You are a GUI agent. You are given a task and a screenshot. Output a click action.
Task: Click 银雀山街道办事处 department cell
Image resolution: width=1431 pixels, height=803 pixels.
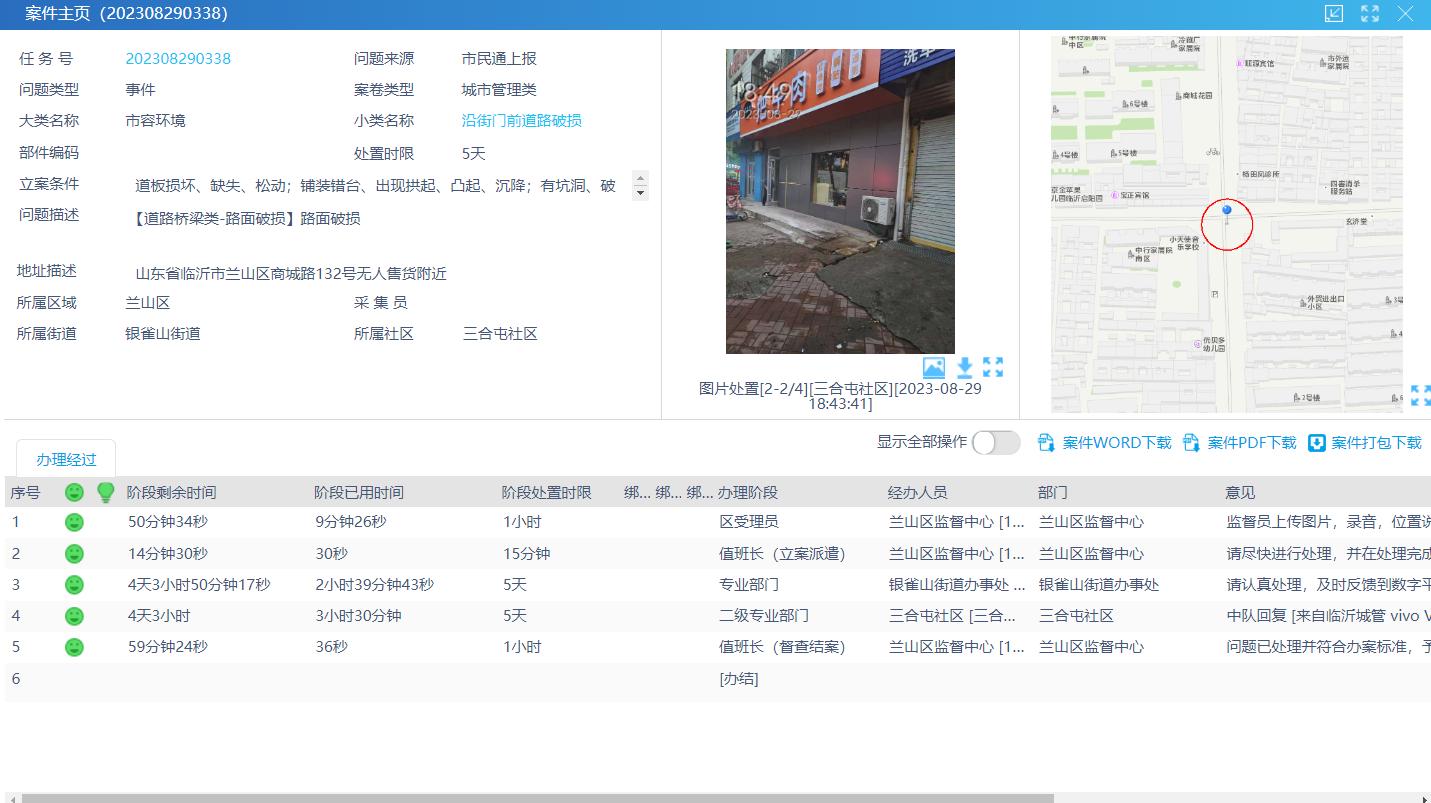(x=1099, y=584)
